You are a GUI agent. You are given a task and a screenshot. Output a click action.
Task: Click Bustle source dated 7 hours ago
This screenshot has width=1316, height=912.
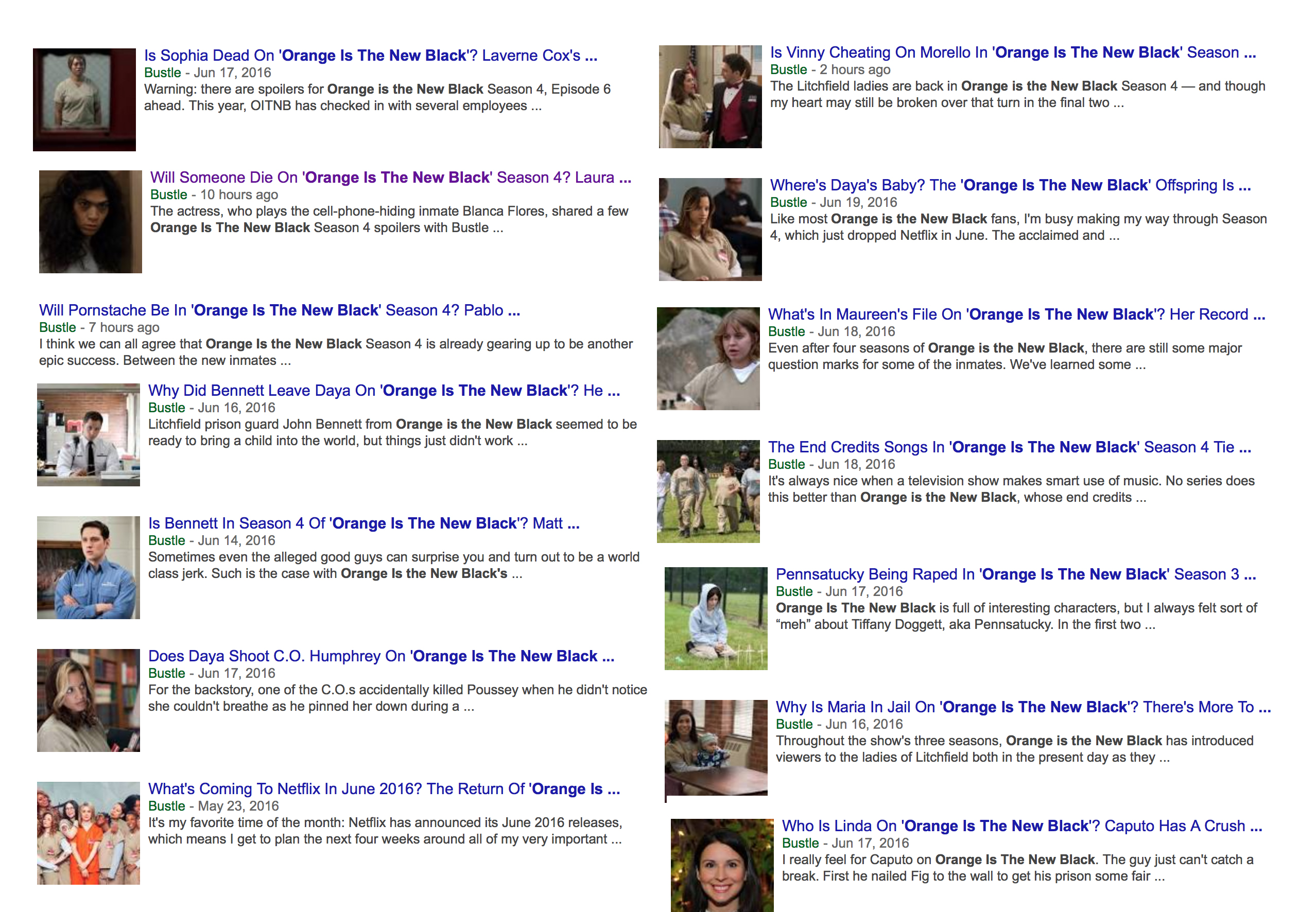pyautogui.click(x=57, y=327)
